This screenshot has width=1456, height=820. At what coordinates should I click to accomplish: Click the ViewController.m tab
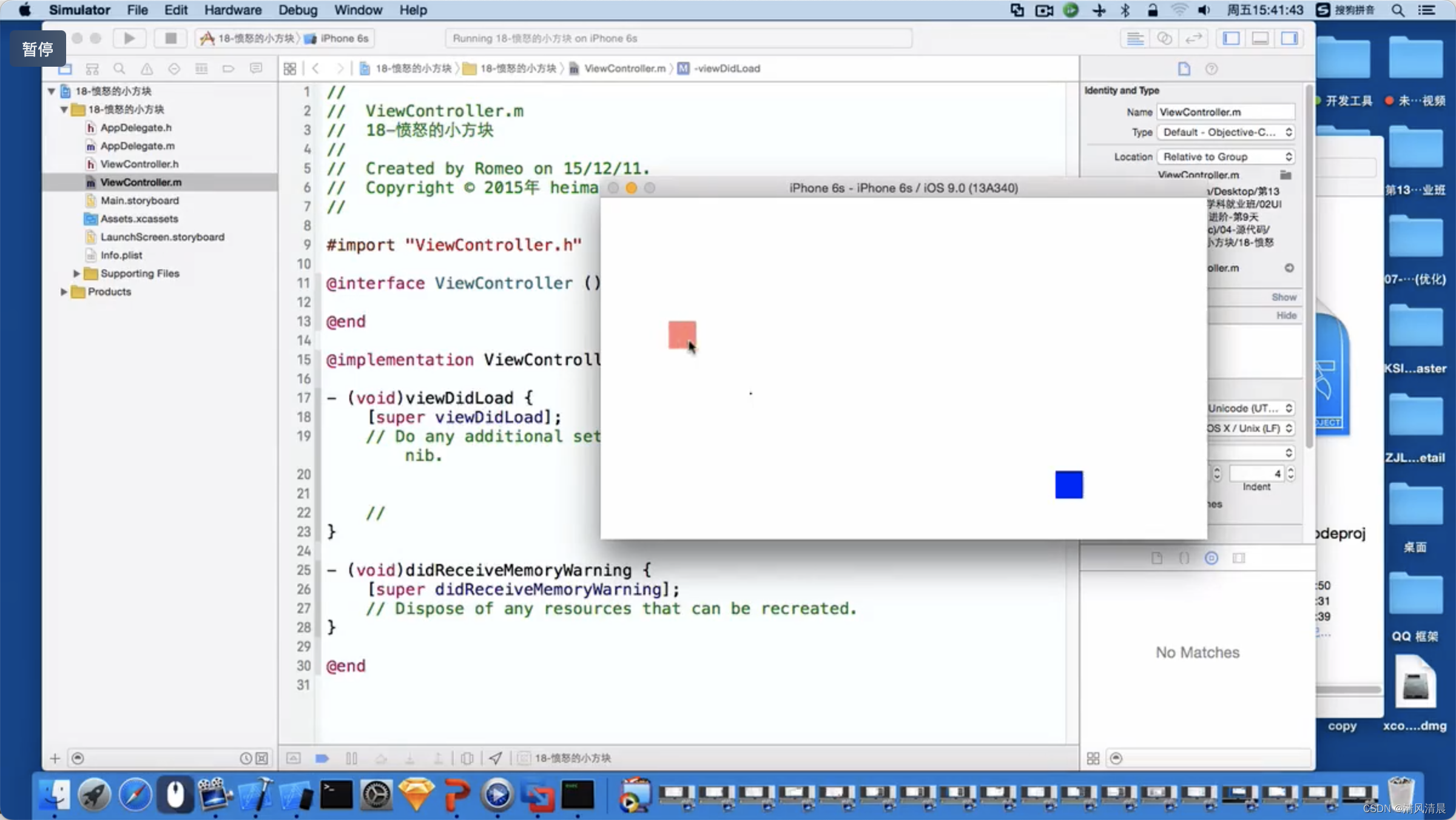[x=624, y=68]
